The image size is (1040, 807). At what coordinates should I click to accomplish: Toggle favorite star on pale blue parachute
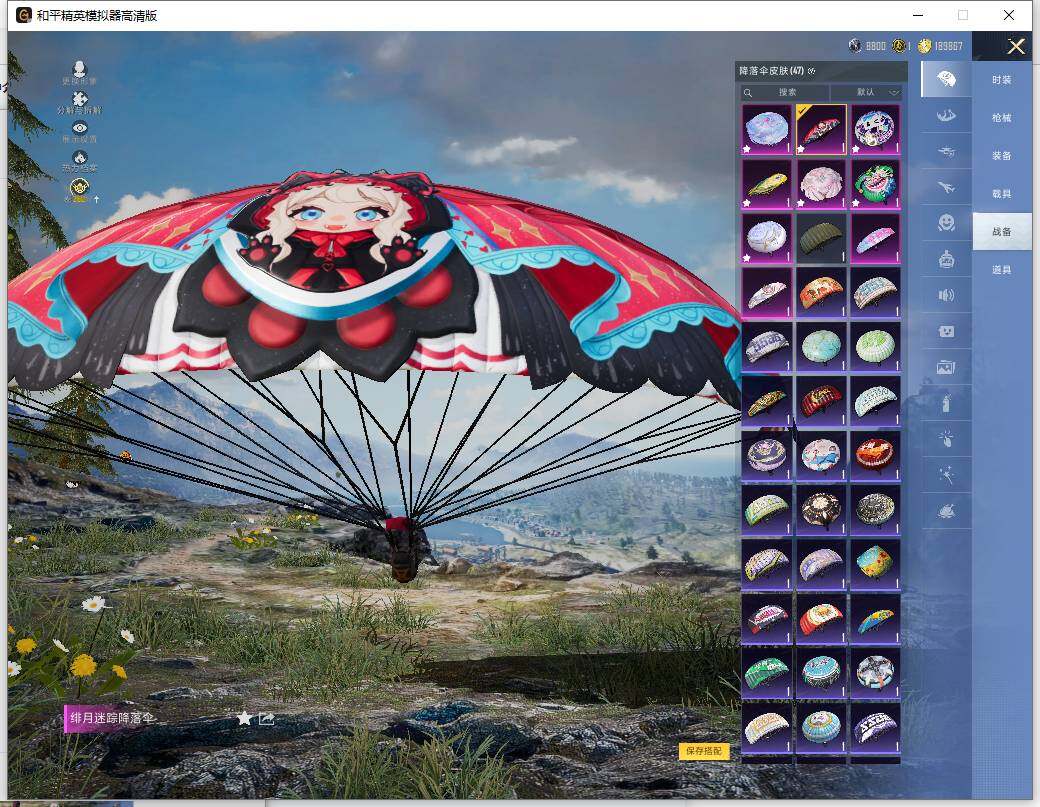(x=747, y=149)
